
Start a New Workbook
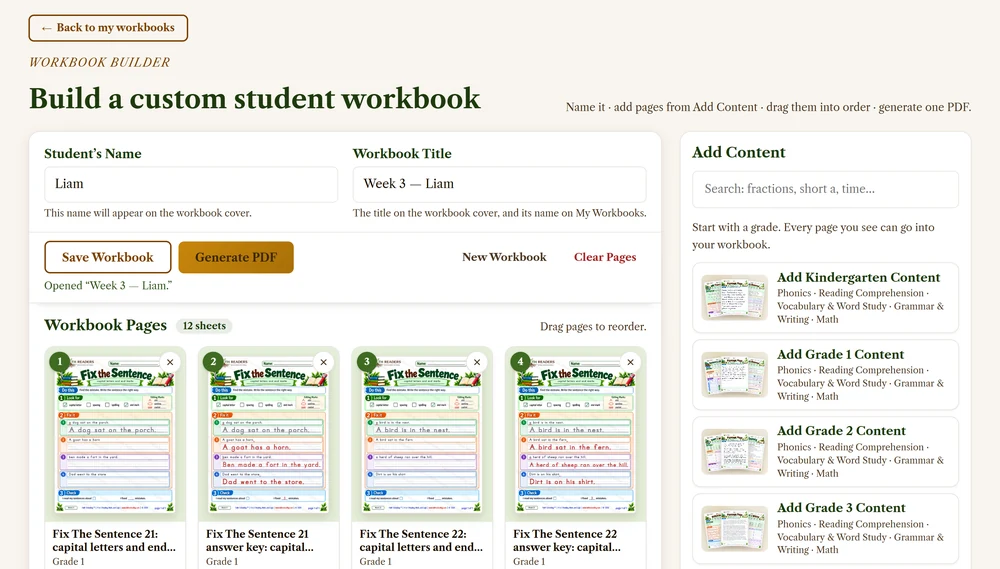504,257
